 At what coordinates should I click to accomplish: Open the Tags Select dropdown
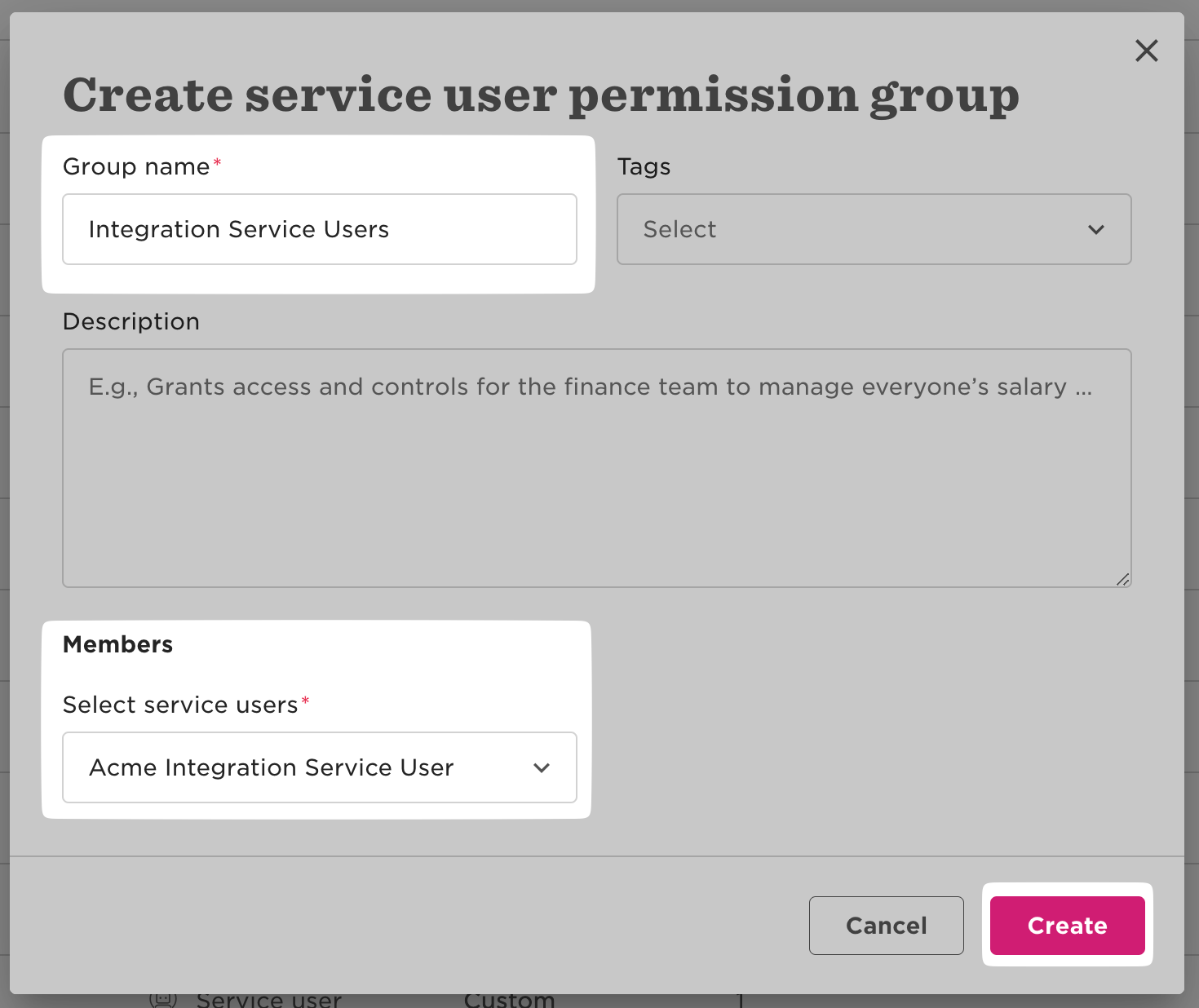click(873, 229)
